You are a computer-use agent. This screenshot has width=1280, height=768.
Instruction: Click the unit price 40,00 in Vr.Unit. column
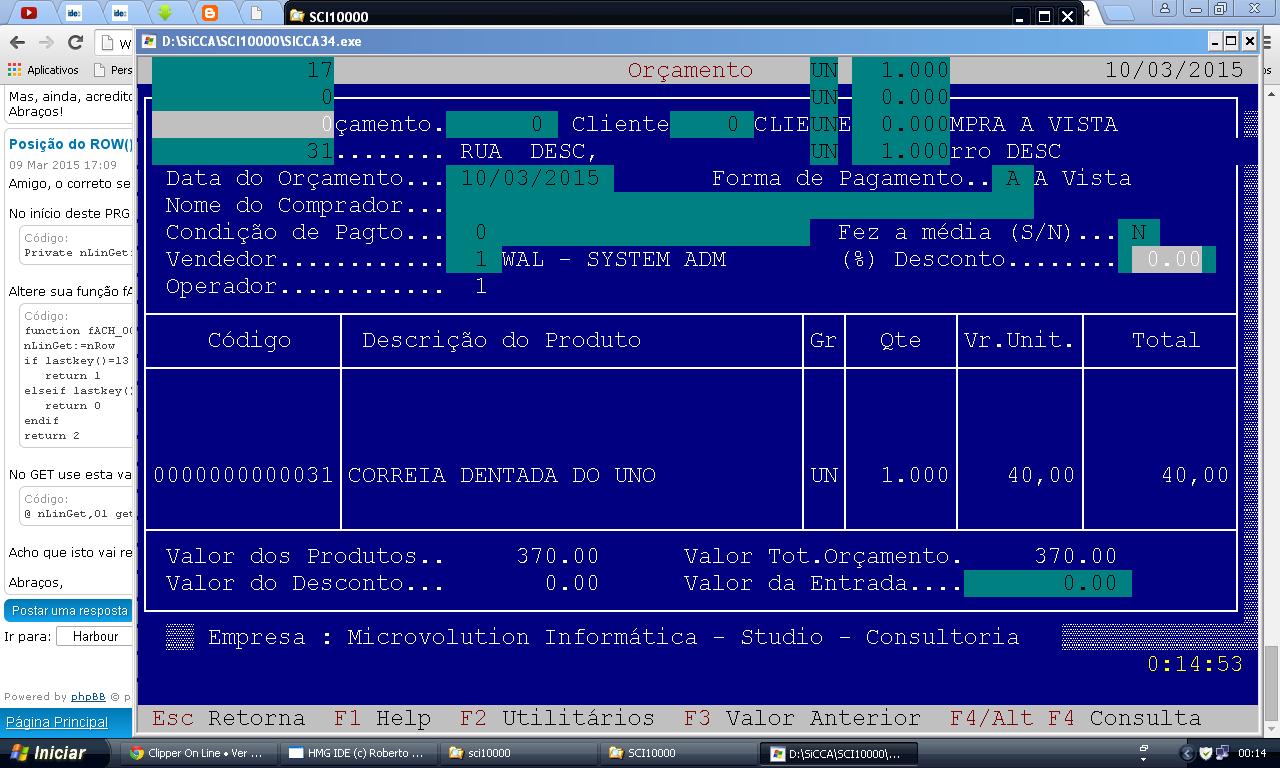click(1041, 475)
